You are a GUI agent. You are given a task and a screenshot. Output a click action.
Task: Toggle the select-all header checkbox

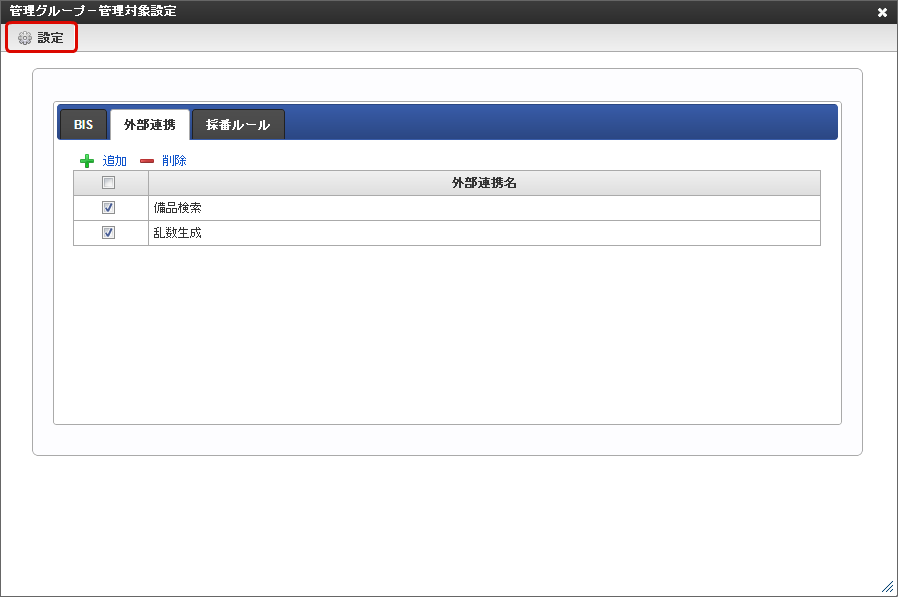point(108,183)
